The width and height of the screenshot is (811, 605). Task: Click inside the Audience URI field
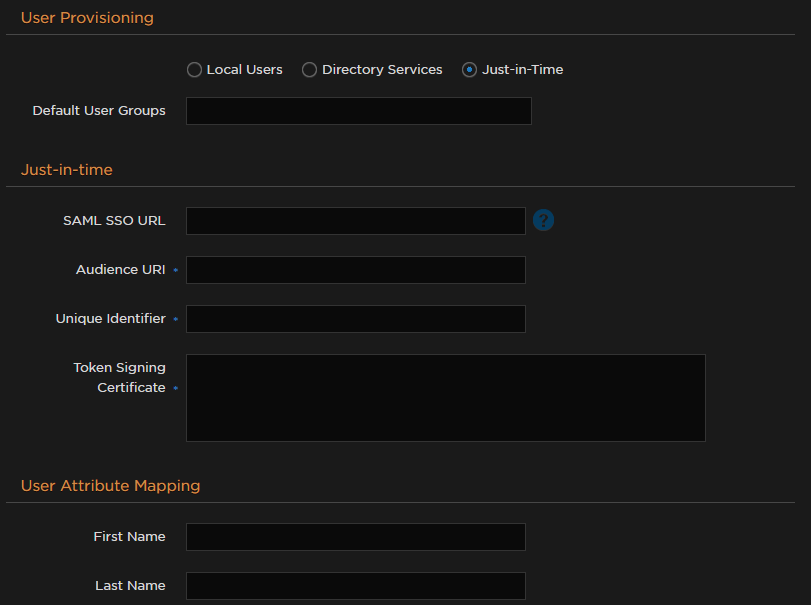pos(355,270)
